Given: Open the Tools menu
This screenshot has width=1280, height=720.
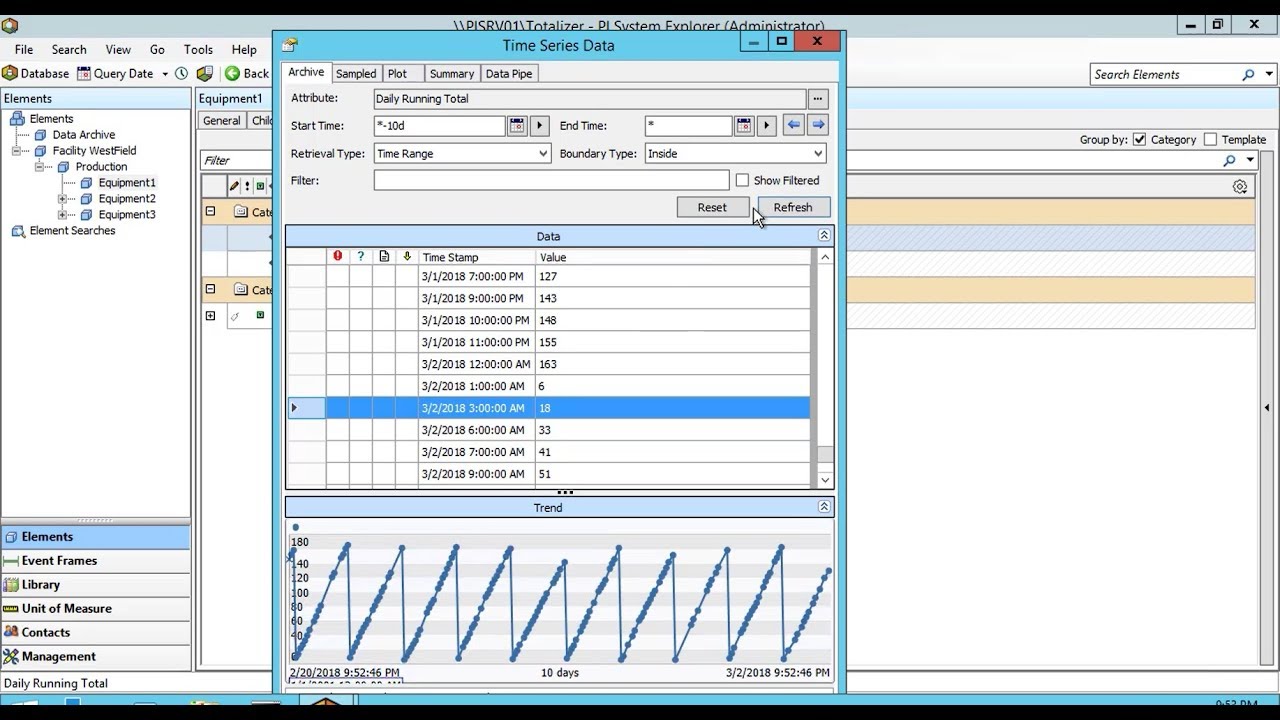Looking at the screenshot, I should point(198,49).
